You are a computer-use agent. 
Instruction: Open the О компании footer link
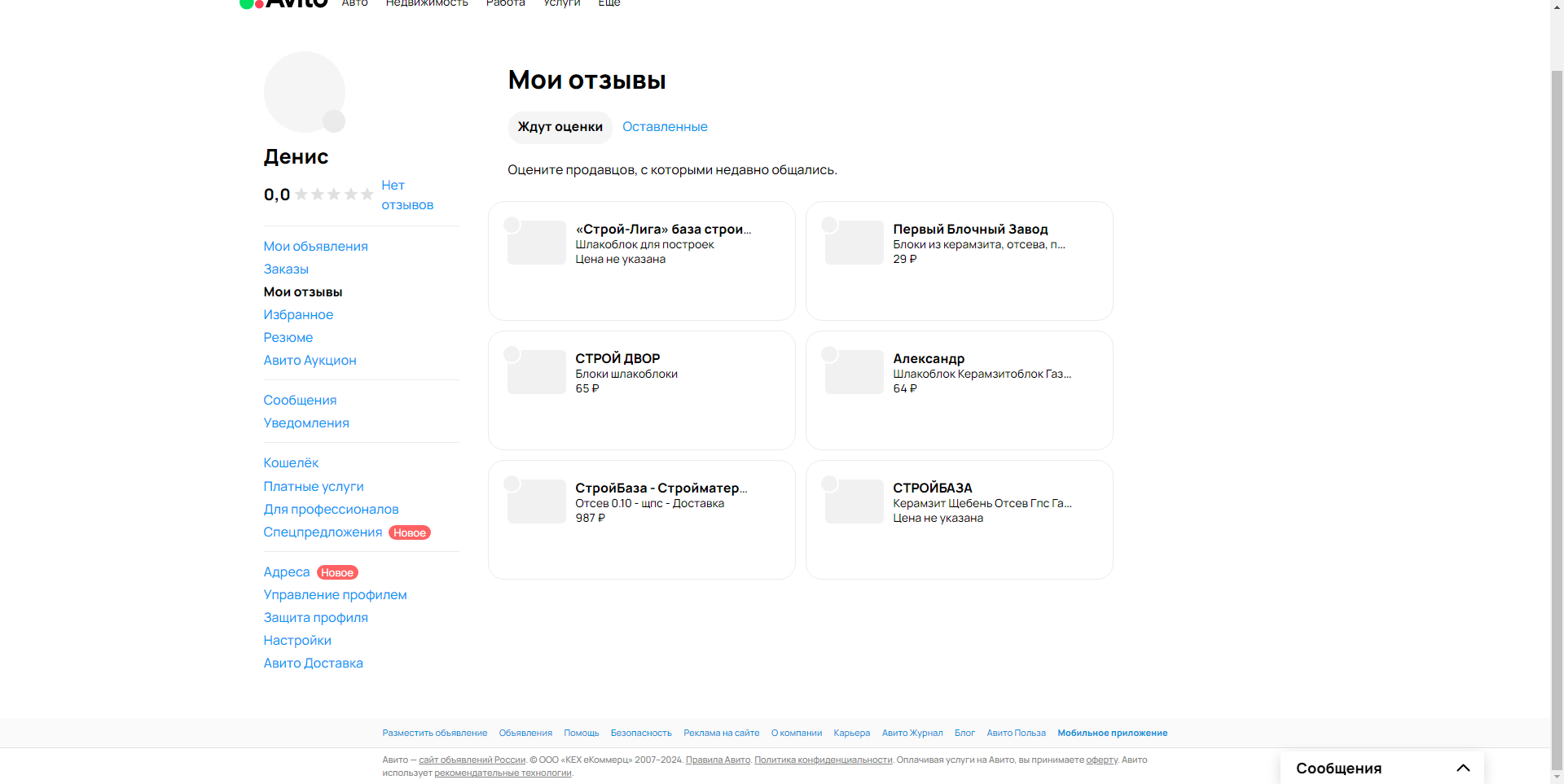[x=797, y=734]
